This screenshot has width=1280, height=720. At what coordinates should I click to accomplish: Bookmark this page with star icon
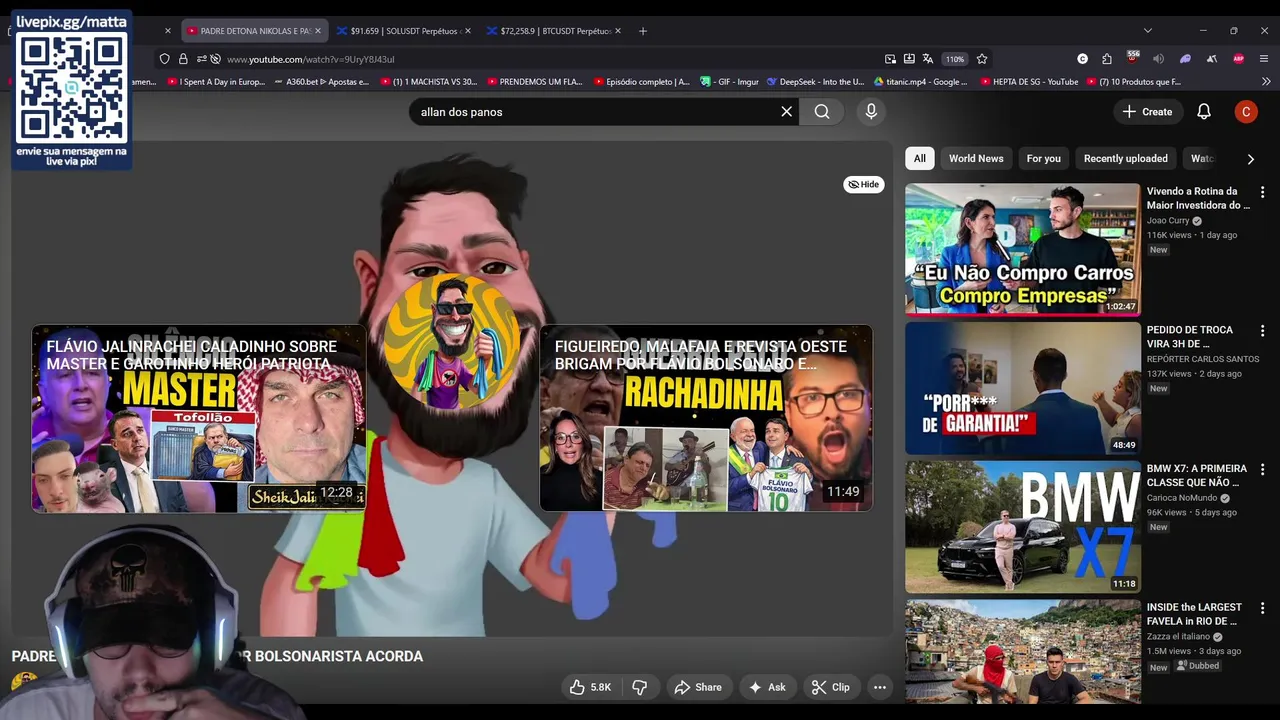click(x=982, y=59)
